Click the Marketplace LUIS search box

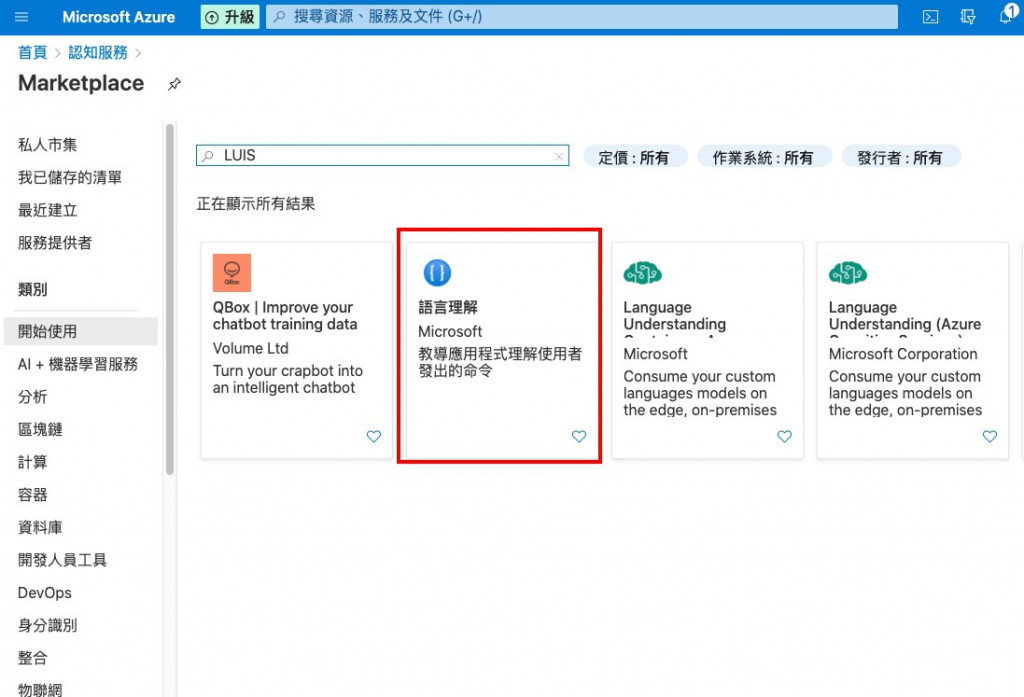pyautogui.click(x=382, y=155)
